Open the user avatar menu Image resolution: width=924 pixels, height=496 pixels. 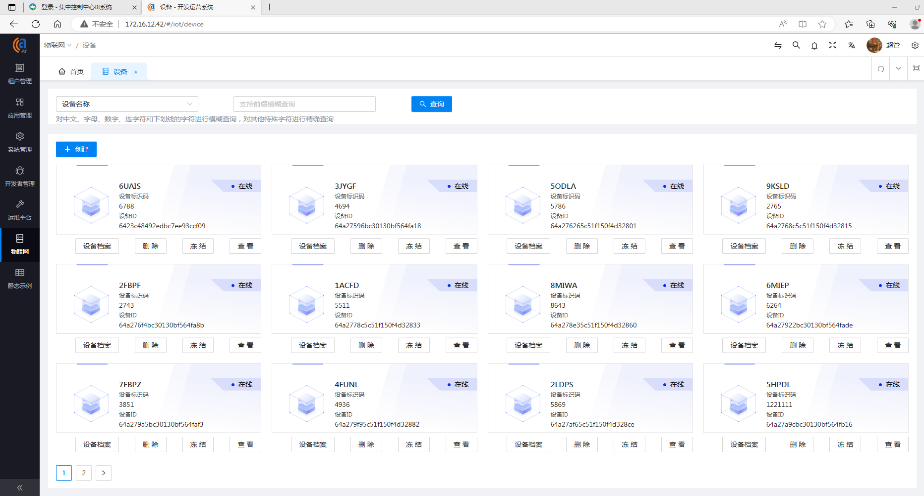point(874,45)
